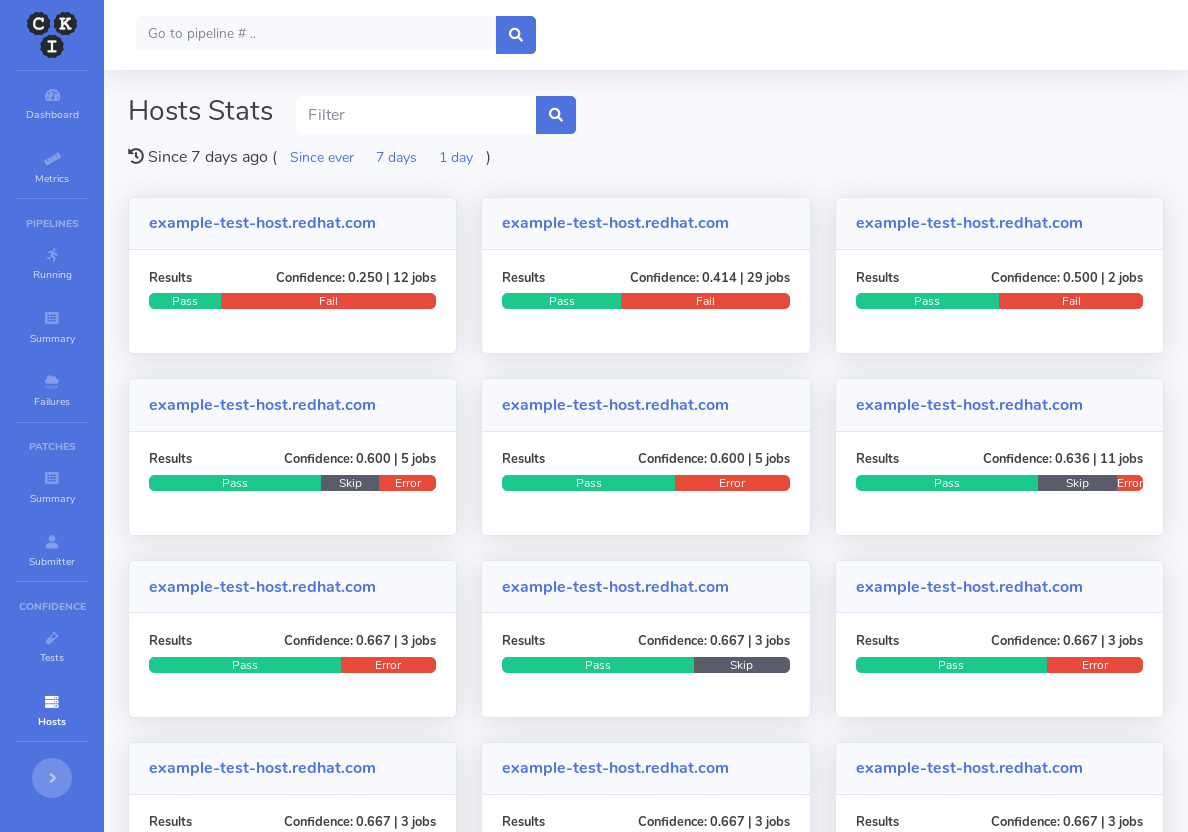
Task: Click the PATCHES section header in the sidebar
Action: pos(52,446)
